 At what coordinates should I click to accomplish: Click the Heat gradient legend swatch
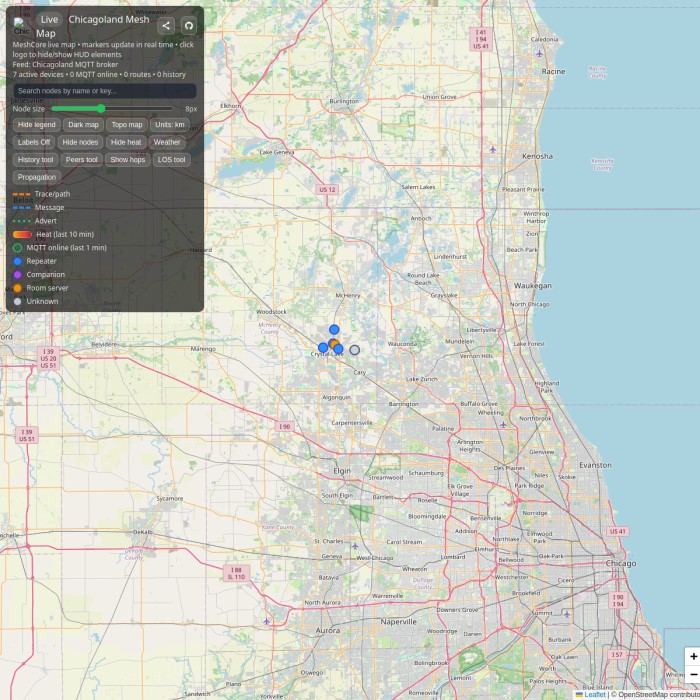(x=22, y=234)
